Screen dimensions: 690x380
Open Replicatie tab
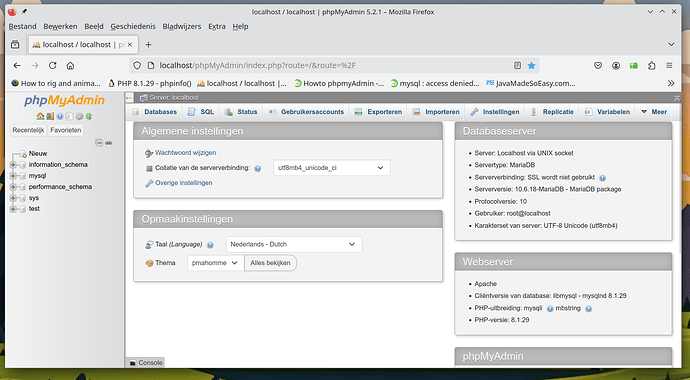point(552,112)
